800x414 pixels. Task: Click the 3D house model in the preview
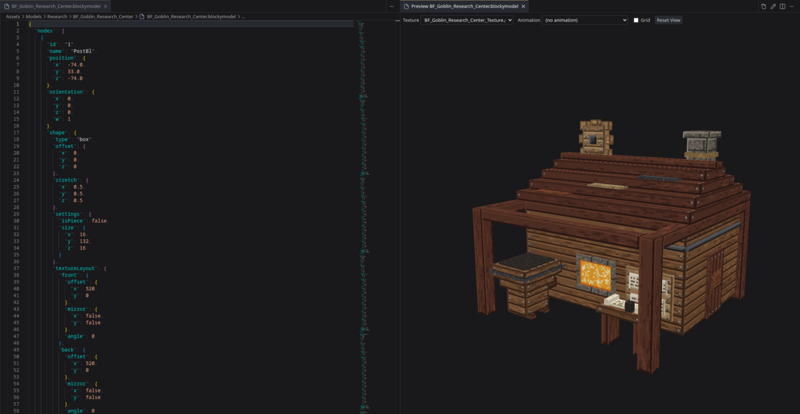coord(611,245)
